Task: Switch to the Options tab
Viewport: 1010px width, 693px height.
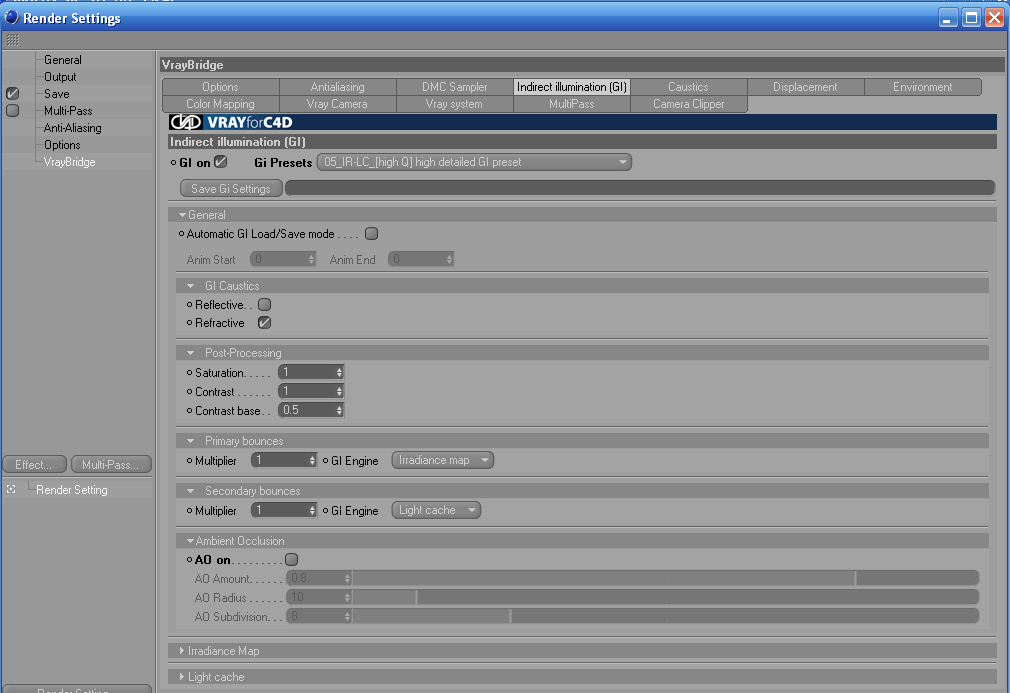Action: point(220,87)
